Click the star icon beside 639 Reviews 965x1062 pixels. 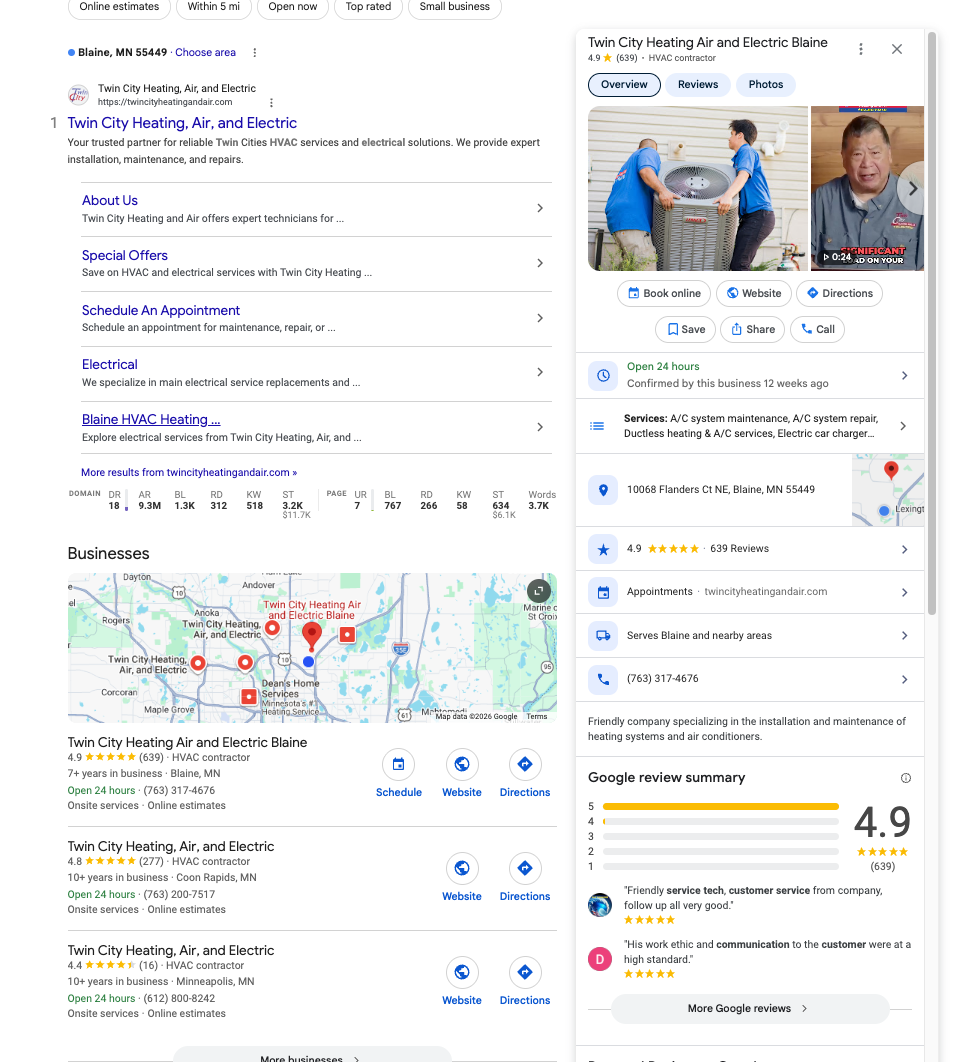pyautogui.click(x=603, y=549)
